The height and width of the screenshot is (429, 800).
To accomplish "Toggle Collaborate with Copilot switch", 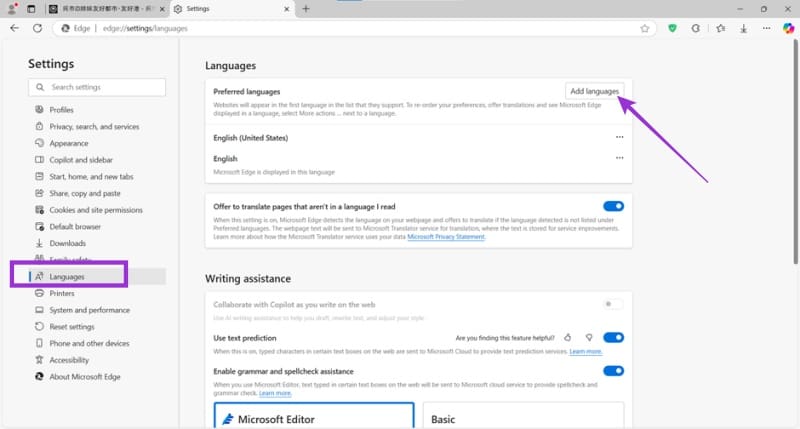I will [x=613, y=304].
